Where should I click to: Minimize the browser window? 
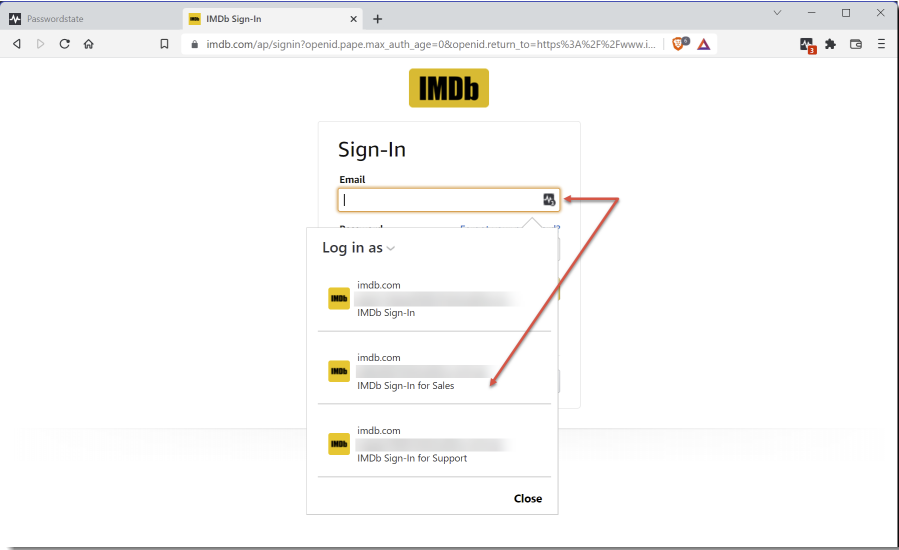pyautogui.click(x=811, y=13)
